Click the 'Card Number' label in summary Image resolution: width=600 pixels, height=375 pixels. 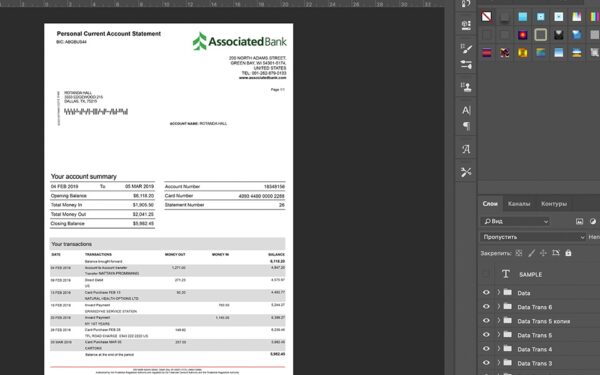pyautogui.click(x=179, y=196)
